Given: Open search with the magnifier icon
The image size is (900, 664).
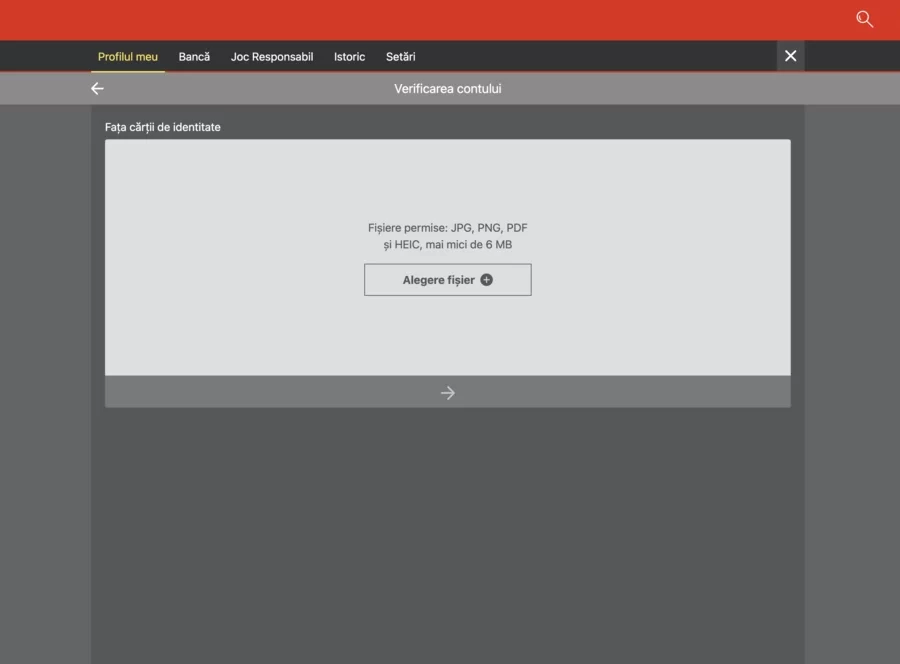Looking at the screenshot, I should (864, 19).
